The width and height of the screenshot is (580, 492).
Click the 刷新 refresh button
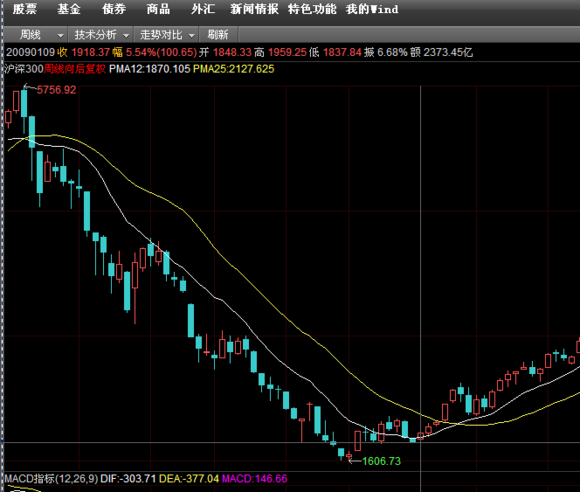point(218,35)
